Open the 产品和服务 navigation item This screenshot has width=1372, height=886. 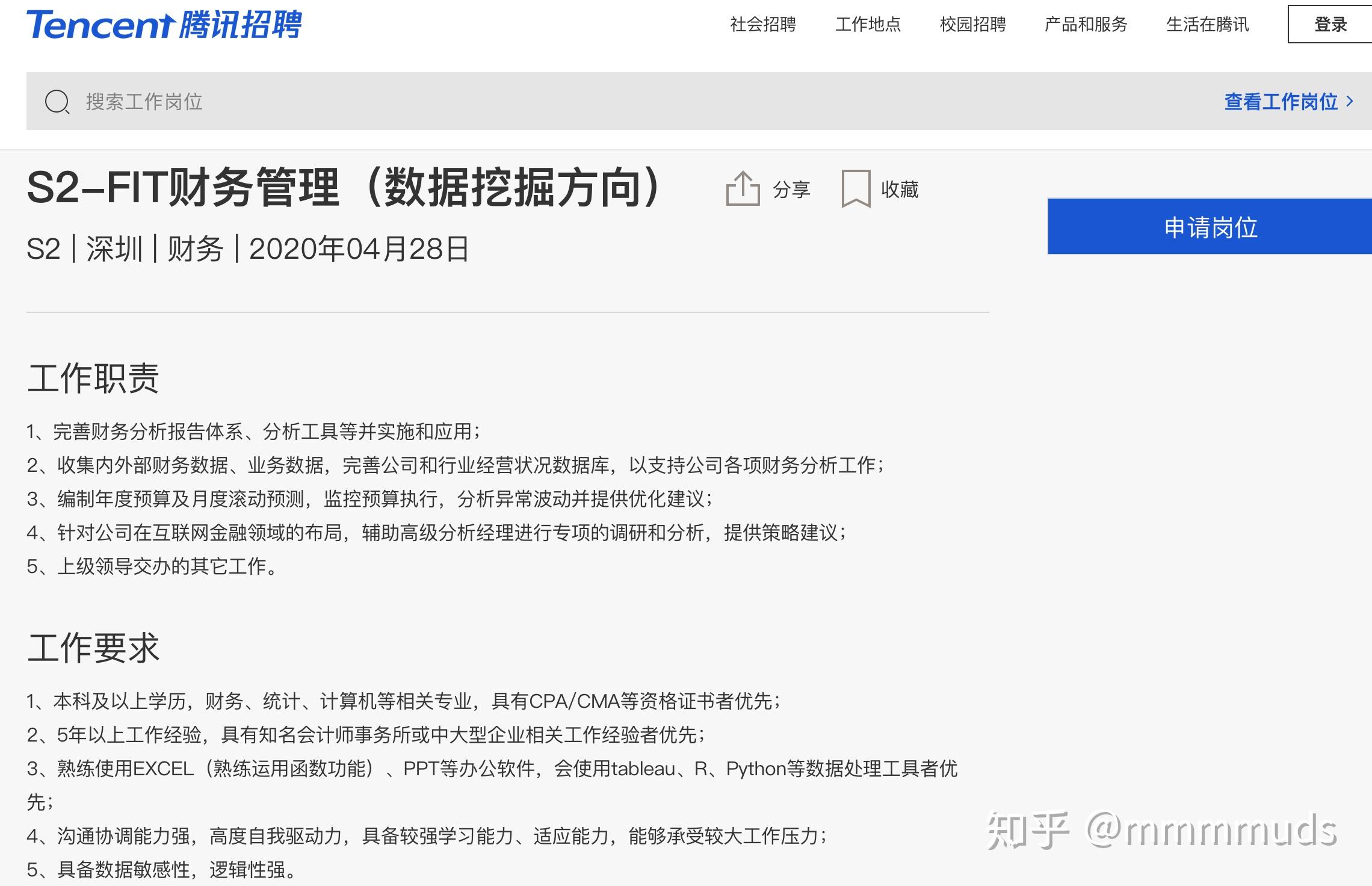(1086, 25)
